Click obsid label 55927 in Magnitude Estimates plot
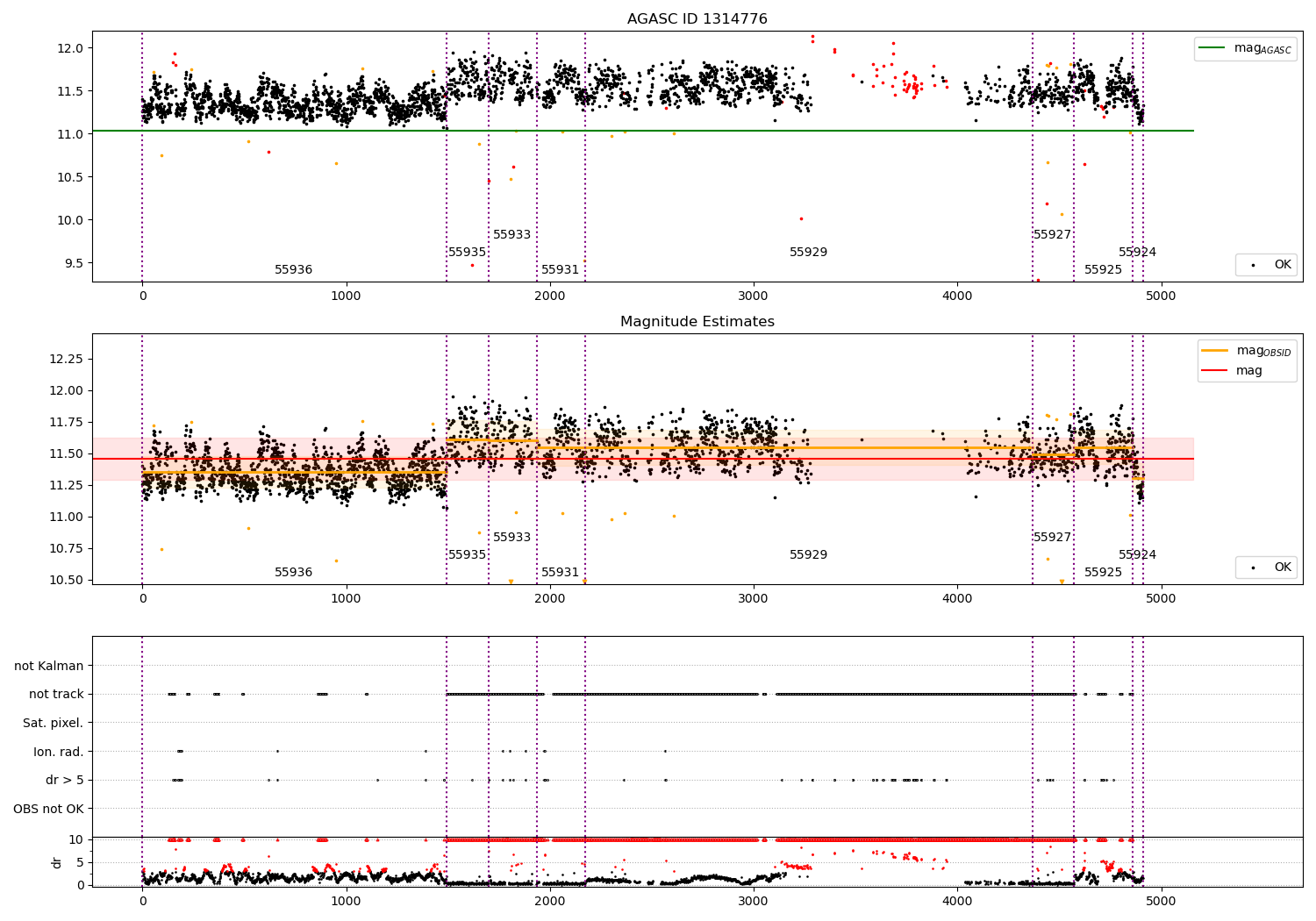The height and width of the screenshot is (921, 1316). click(1052, 537)
